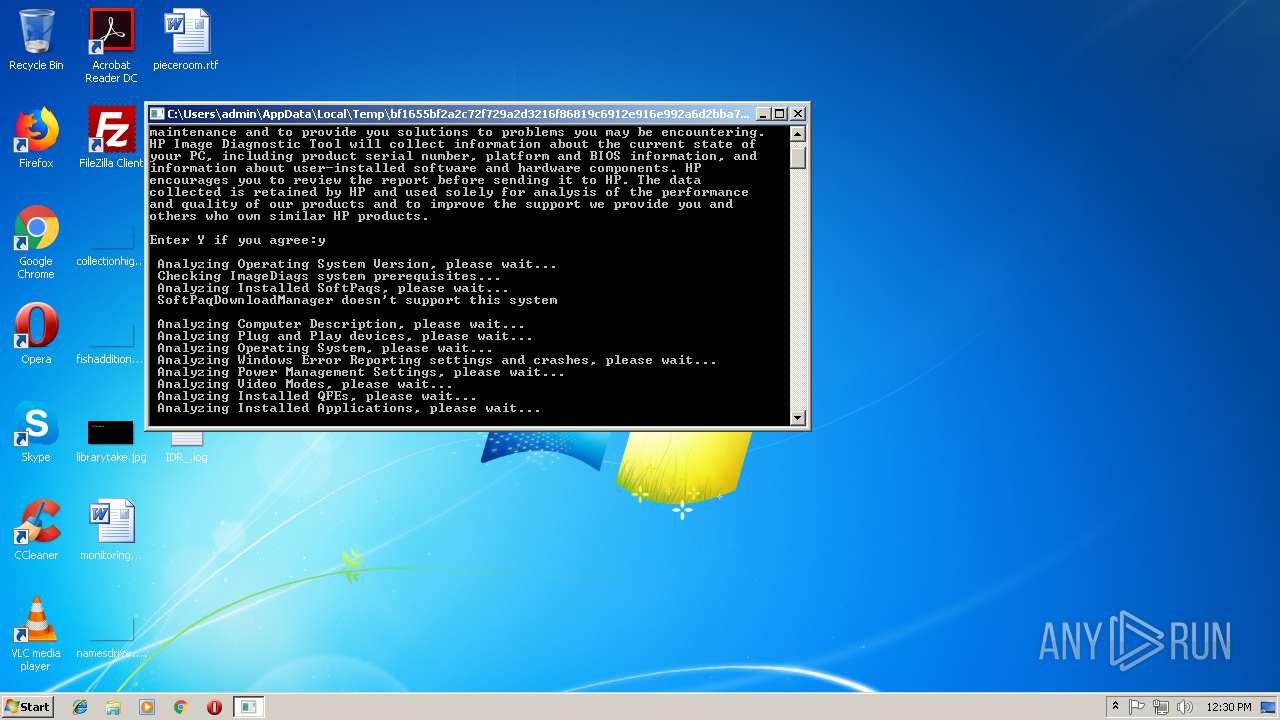1280x720 pixels.
Task: Open console window system menu icon
Action: pos(157,114)
